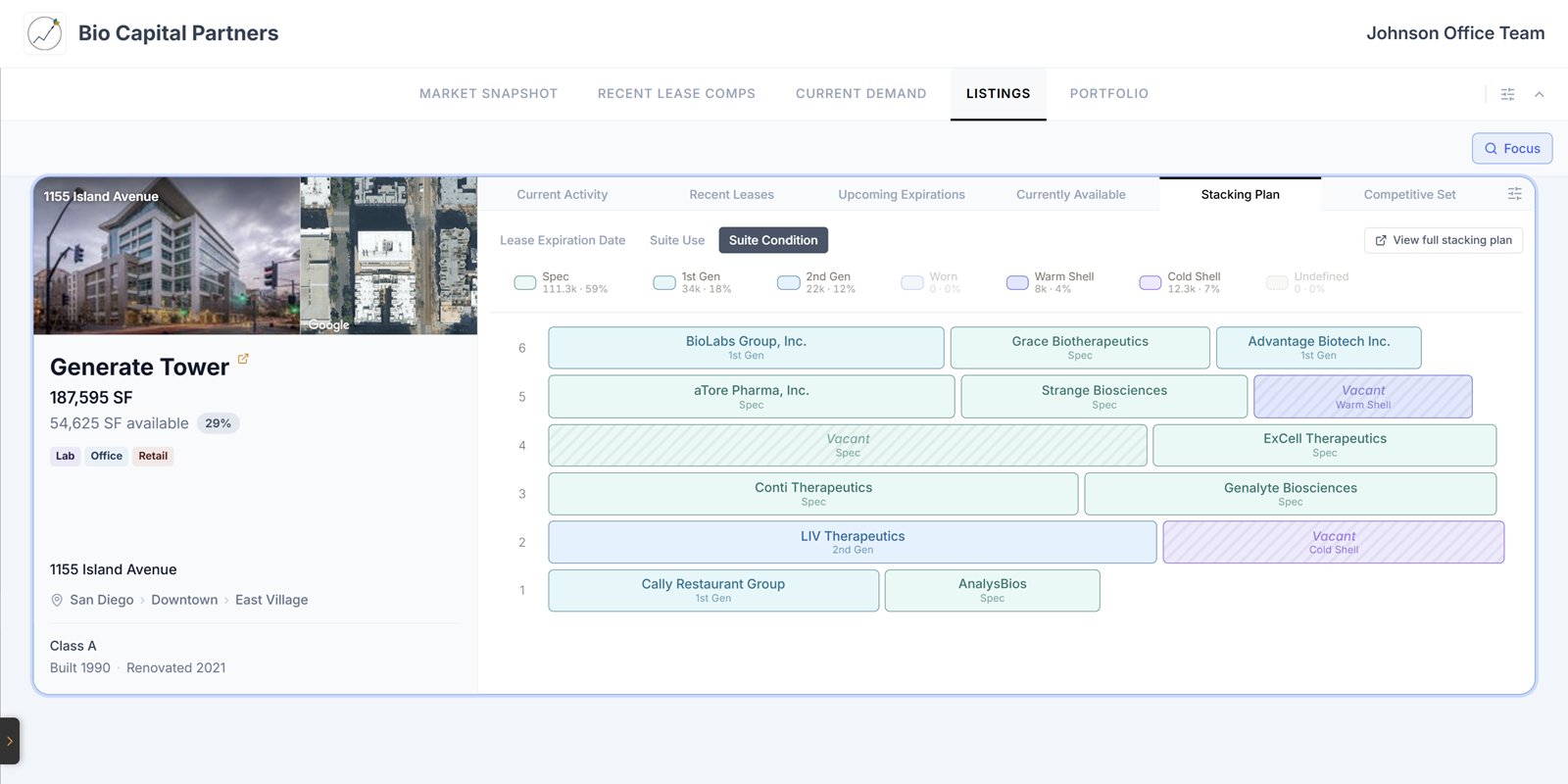The width and height of the screenshot is (1568, 784).
Task: Open the vacant Cold Shell suite on floor 2
Action: (x=1334, y=542)
